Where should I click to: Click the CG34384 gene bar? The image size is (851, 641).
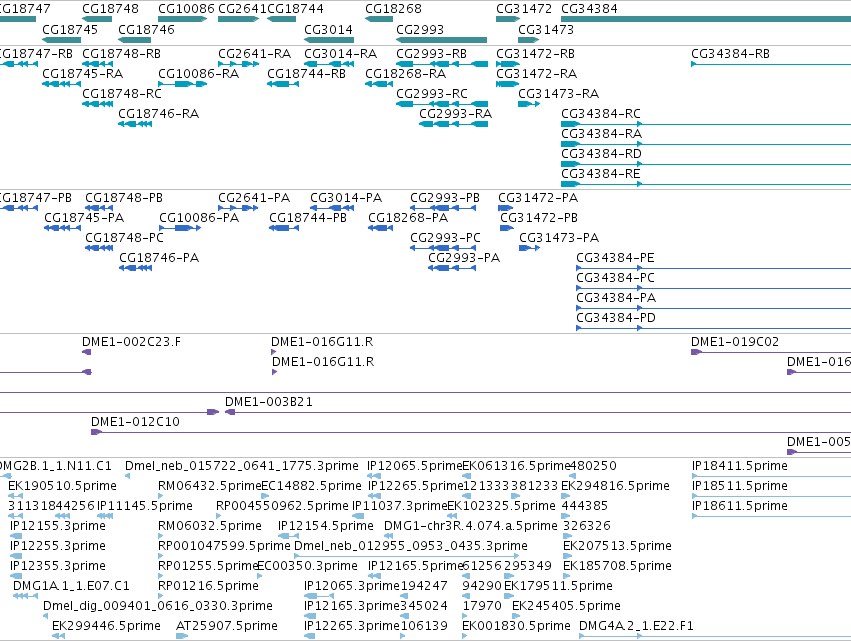[x=706, y=19]
